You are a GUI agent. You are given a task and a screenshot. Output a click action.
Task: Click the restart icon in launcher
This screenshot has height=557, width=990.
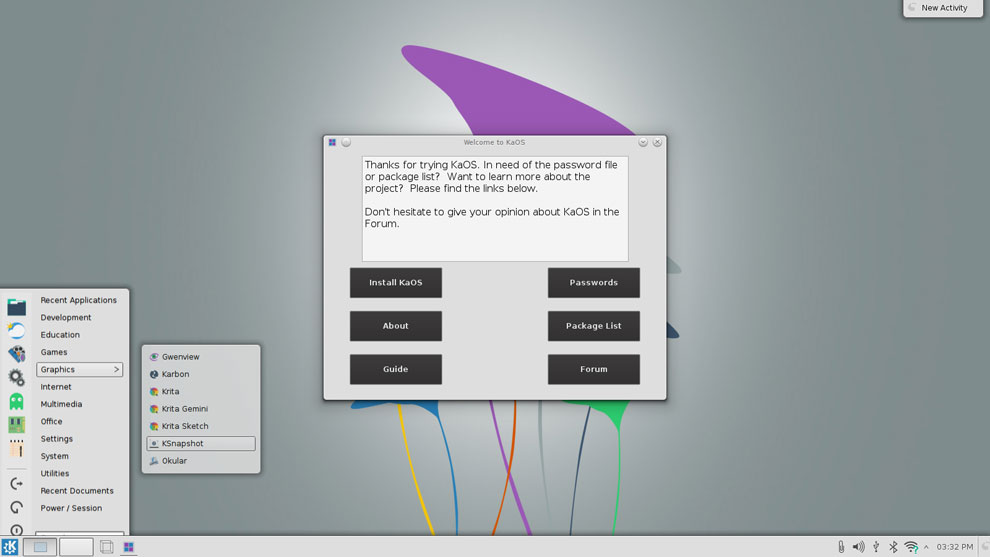[16, 507]
